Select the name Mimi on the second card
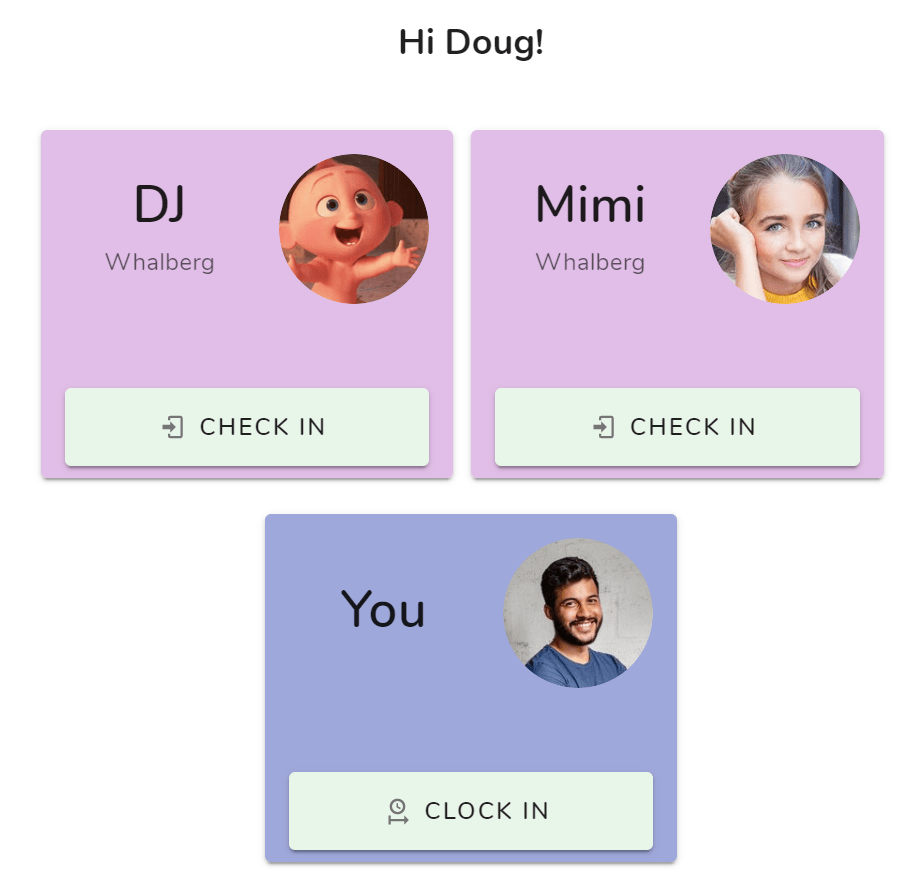Viewport: 922px width, 895px height. [x=590, y=204]
